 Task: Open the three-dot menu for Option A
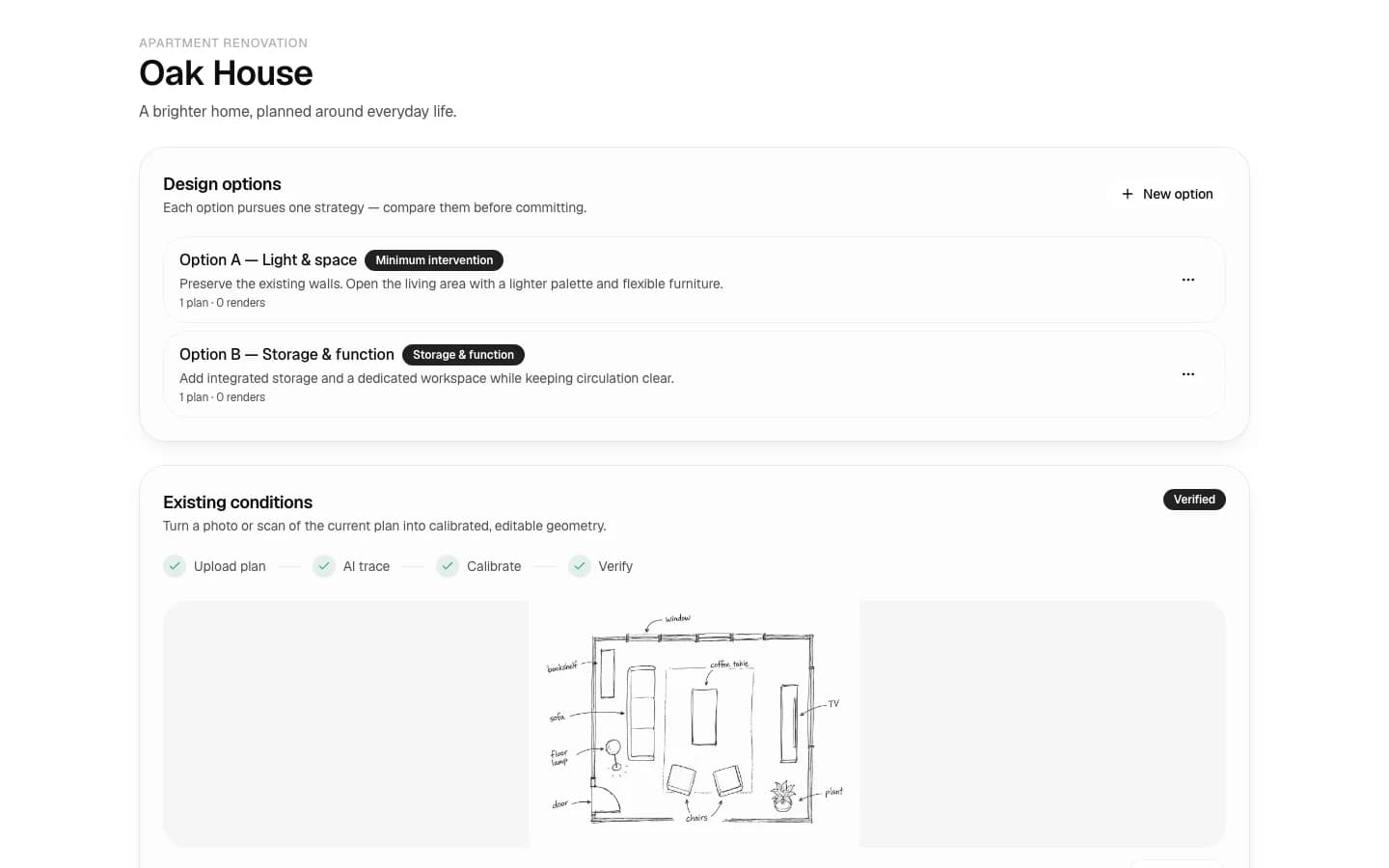pyautogui.click(x=1188, y=280)
